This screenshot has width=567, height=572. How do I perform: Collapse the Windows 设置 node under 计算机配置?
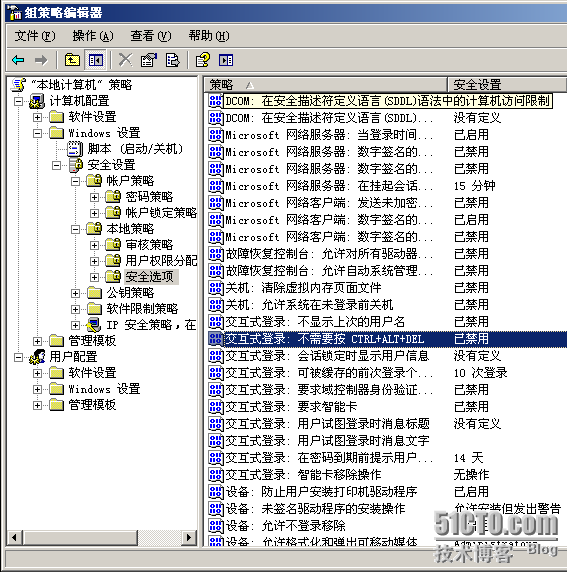[x=37, y=133]
